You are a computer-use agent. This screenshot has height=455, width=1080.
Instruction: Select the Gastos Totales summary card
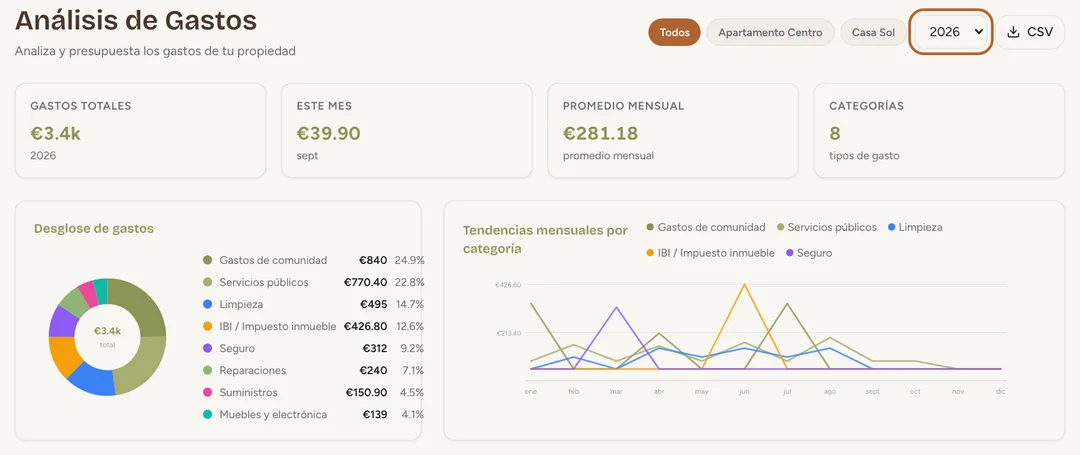pos(141,131)
